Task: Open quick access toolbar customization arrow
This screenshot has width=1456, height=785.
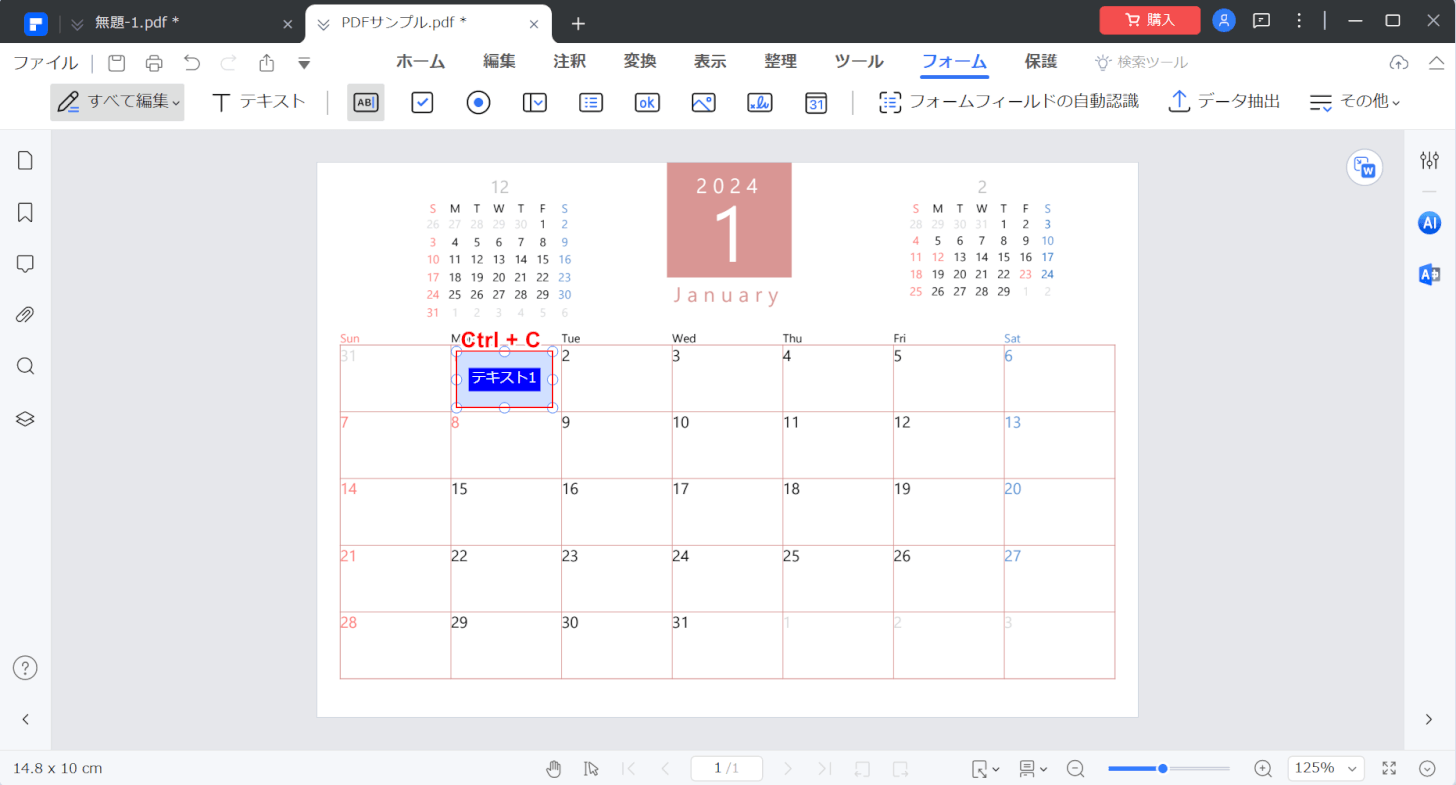Action: pos(304,64)
